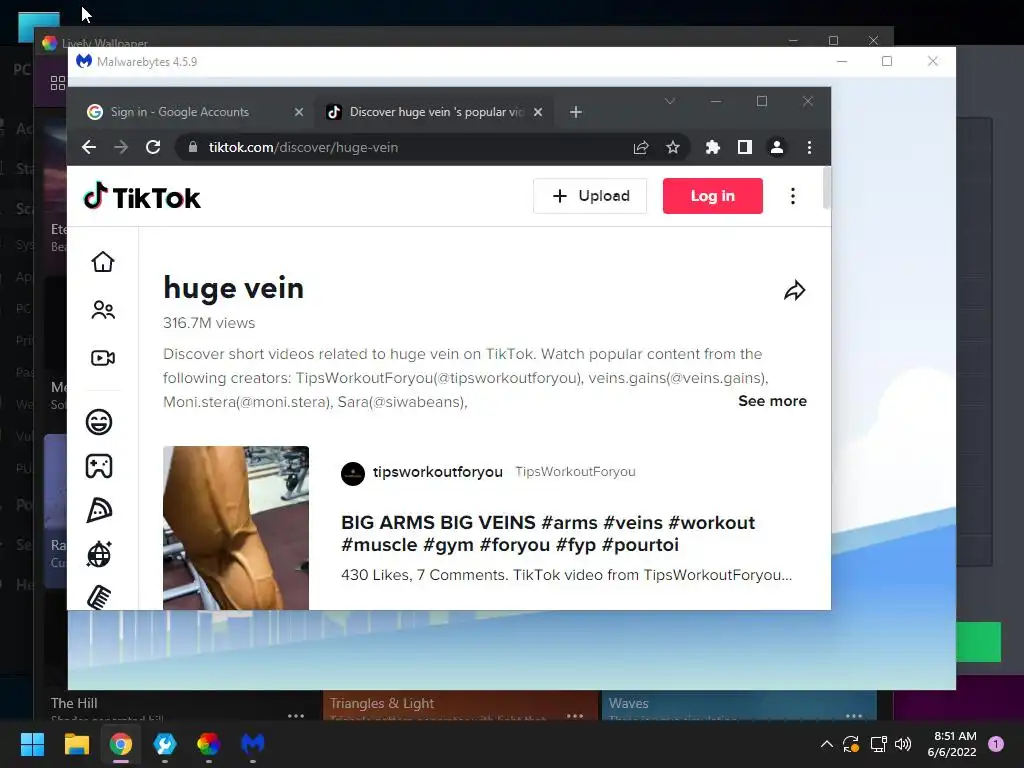
Task: Select the Discover huge vein TikTok tab
Action: coord(434,112)
